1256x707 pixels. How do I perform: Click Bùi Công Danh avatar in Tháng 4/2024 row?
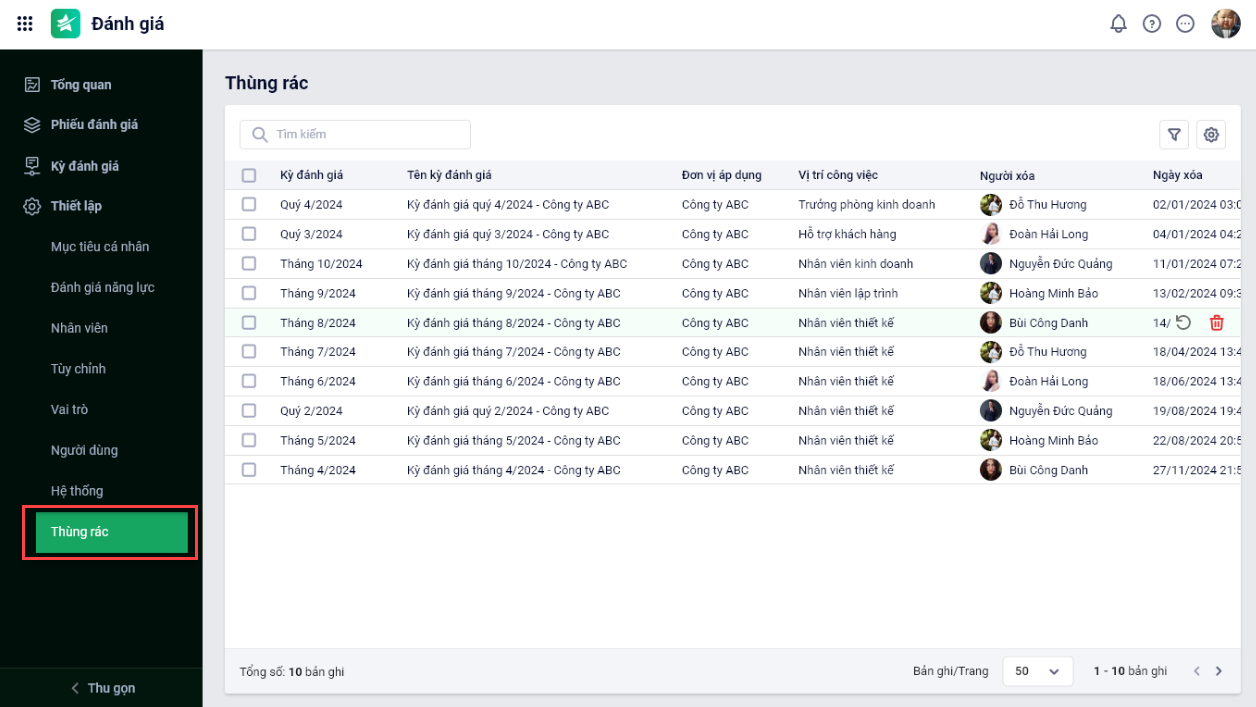[x=991, y=470]
